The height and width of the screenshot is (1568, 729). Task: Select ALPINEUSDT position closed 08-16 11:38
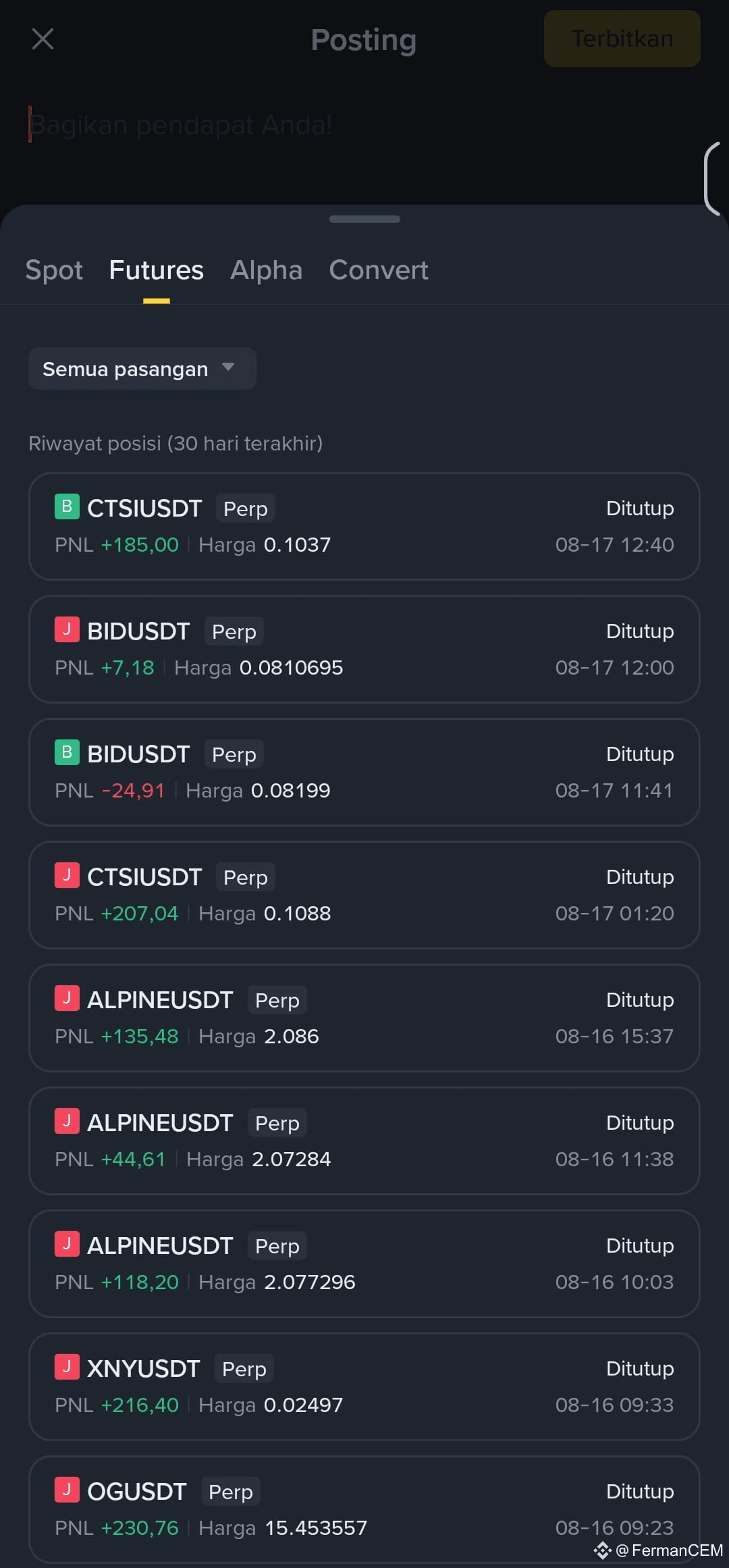pyautogui.click(x=364, y=1141)
